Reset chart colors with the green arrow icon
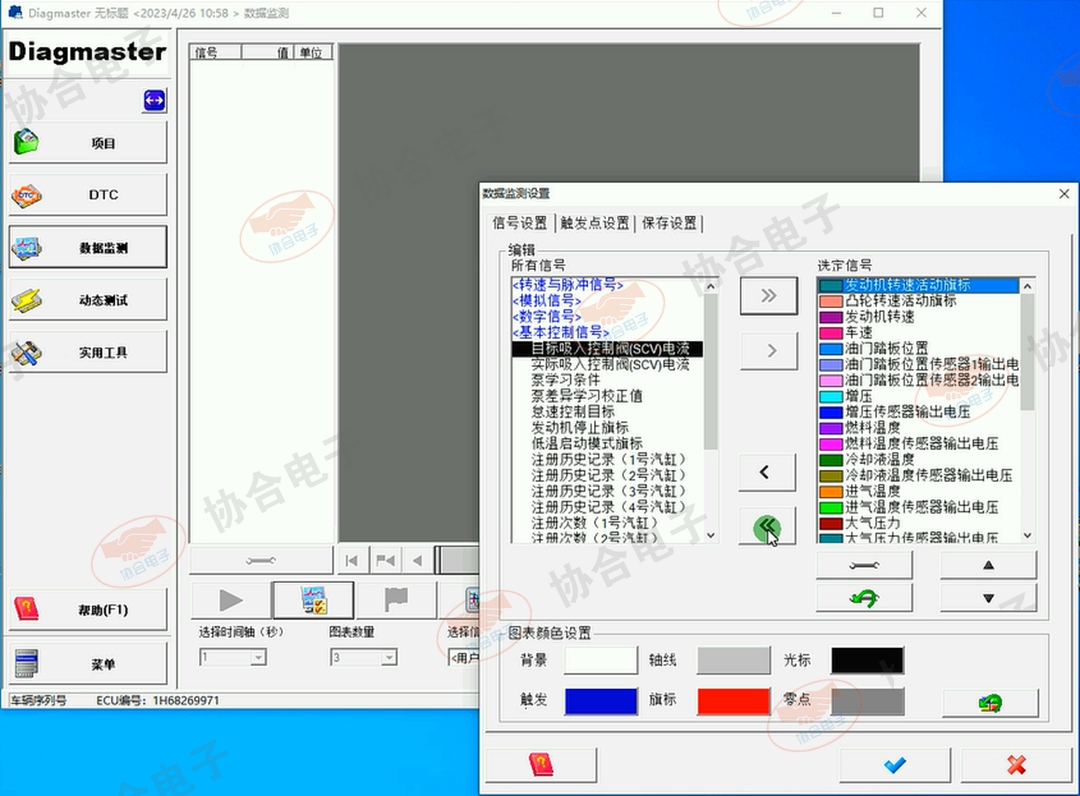The height and width of the screenshot is (796, 1080). click(x=990, y=703)
